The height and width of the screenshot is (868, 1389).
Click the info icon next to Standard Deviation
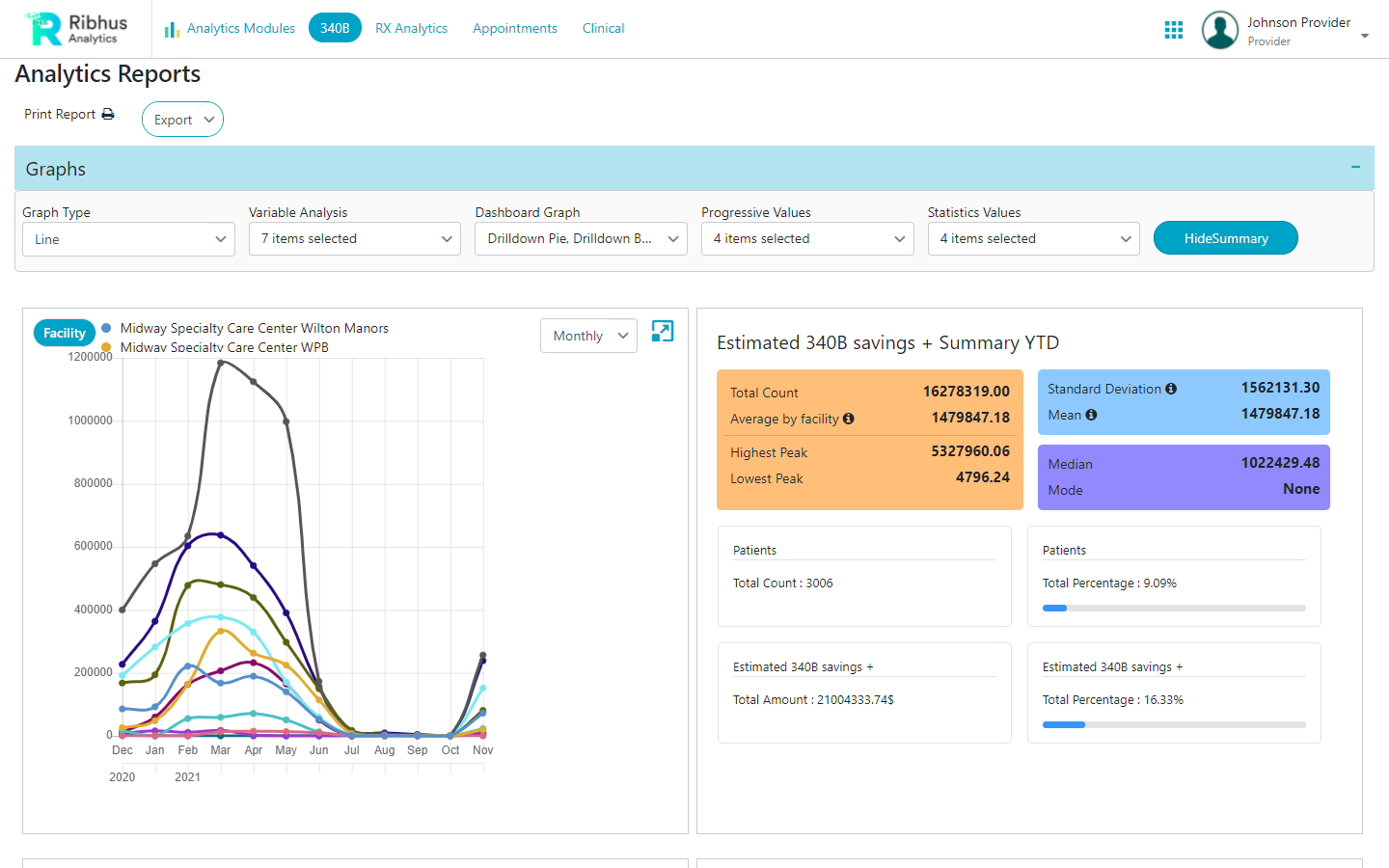tap(1171, 389)
